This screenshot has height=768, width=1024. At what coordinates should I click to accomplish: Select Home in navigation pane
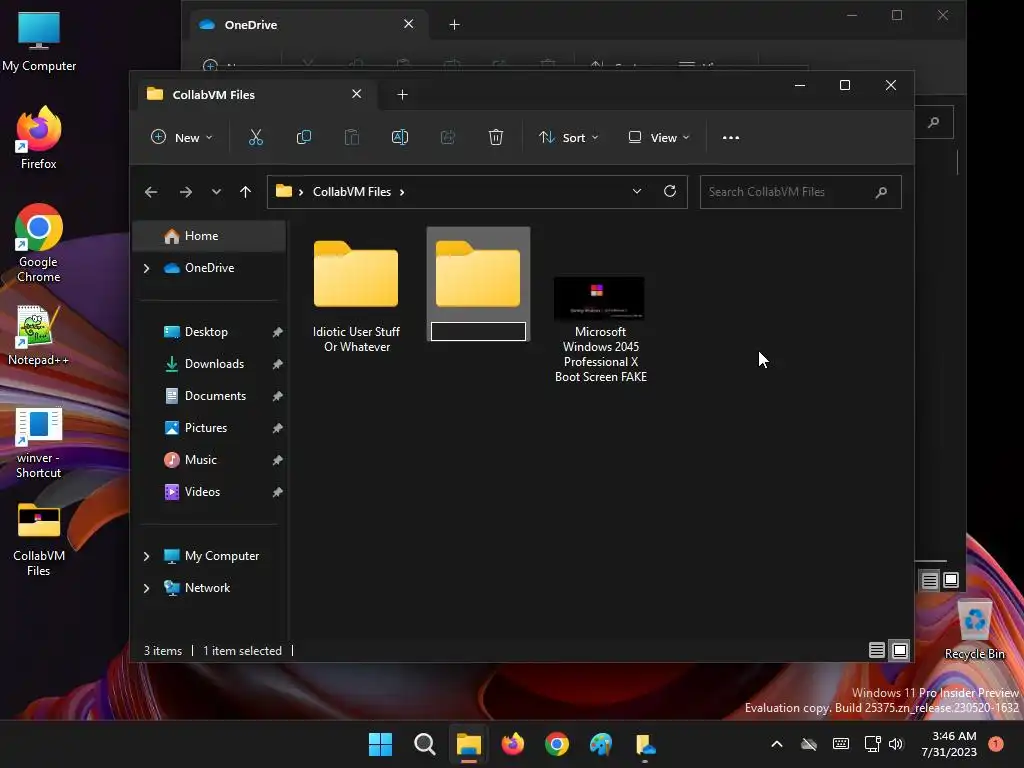point(209,236)
